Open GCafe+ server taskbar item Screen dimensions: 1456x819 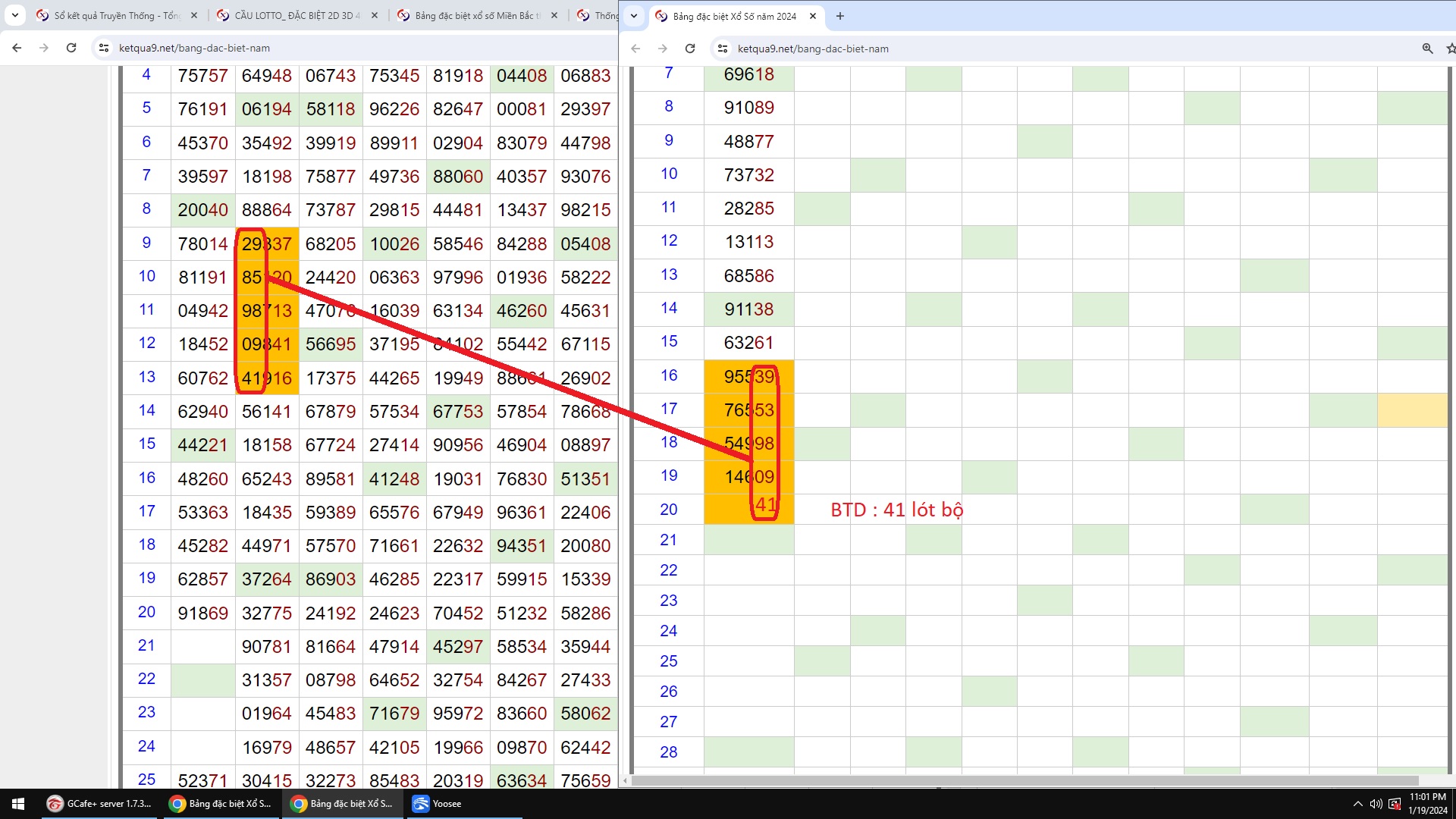(x=100, y=804)
